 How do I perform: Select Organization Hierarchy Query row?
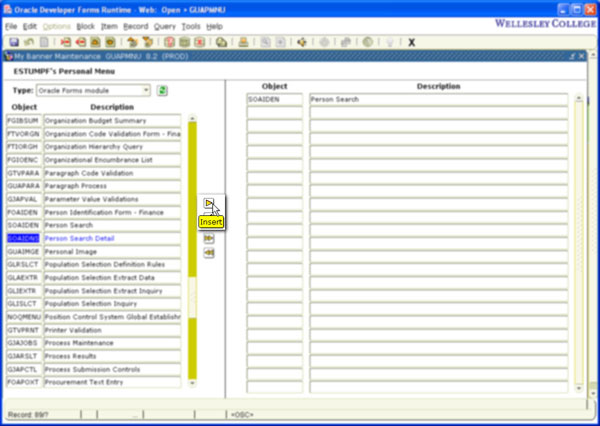coord(94,147)
